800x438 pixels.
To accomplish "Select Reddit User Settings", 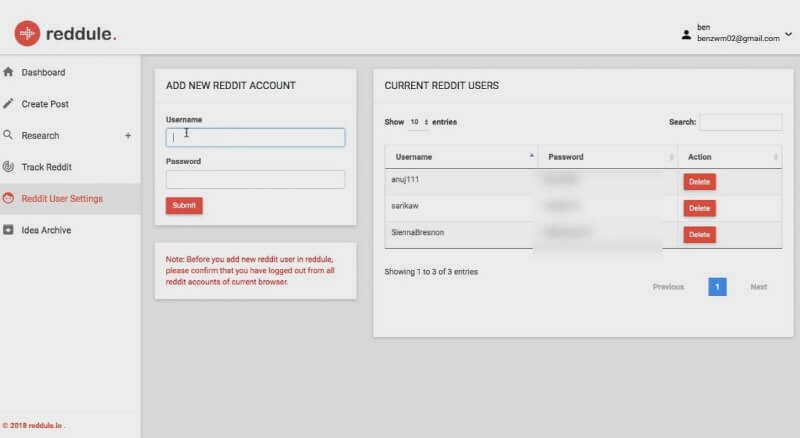I will [62, 199].
